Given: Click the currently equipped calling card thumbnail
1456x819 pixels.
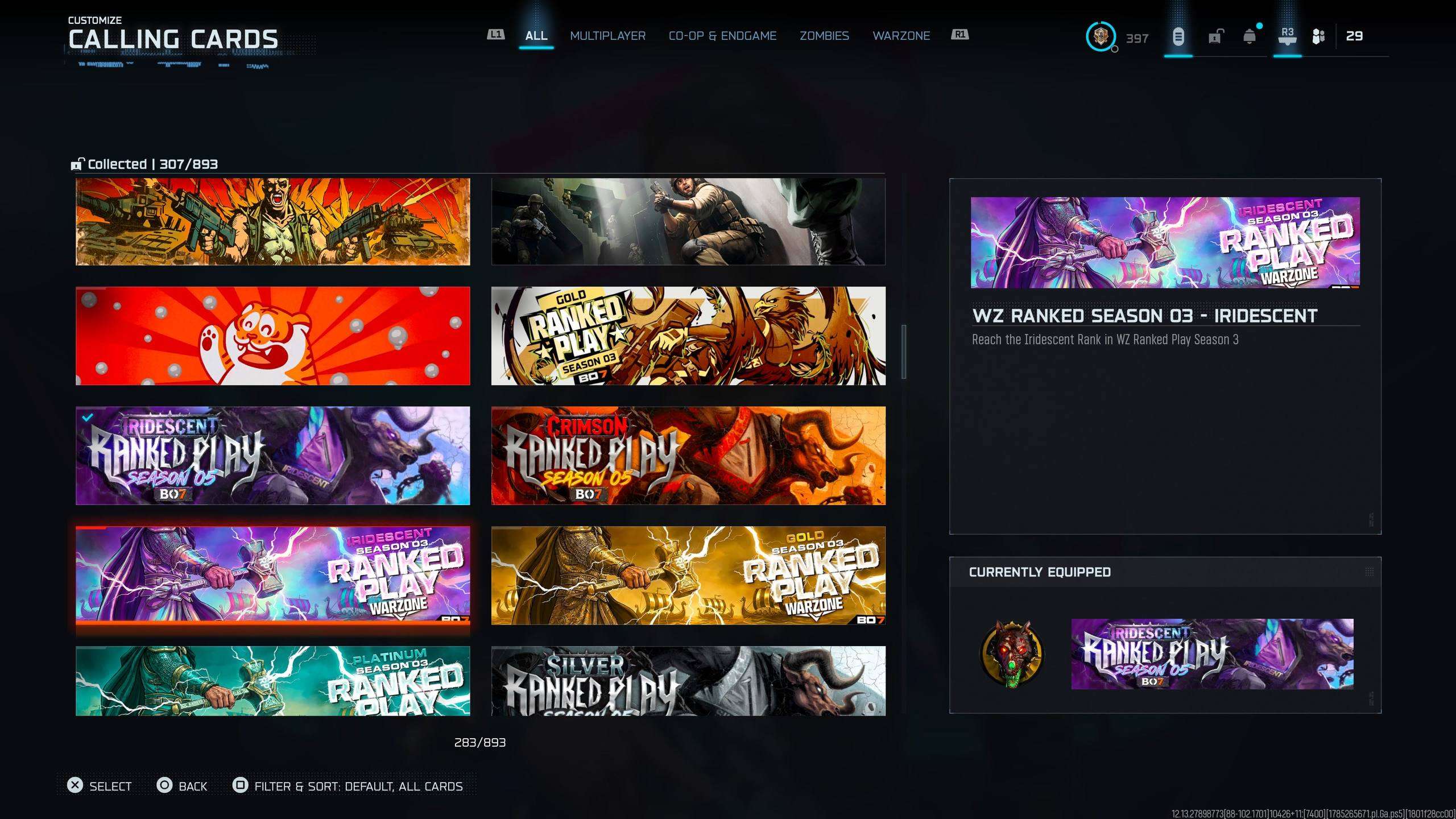Looking at the screenshot, I should [x=1212, y=654].
